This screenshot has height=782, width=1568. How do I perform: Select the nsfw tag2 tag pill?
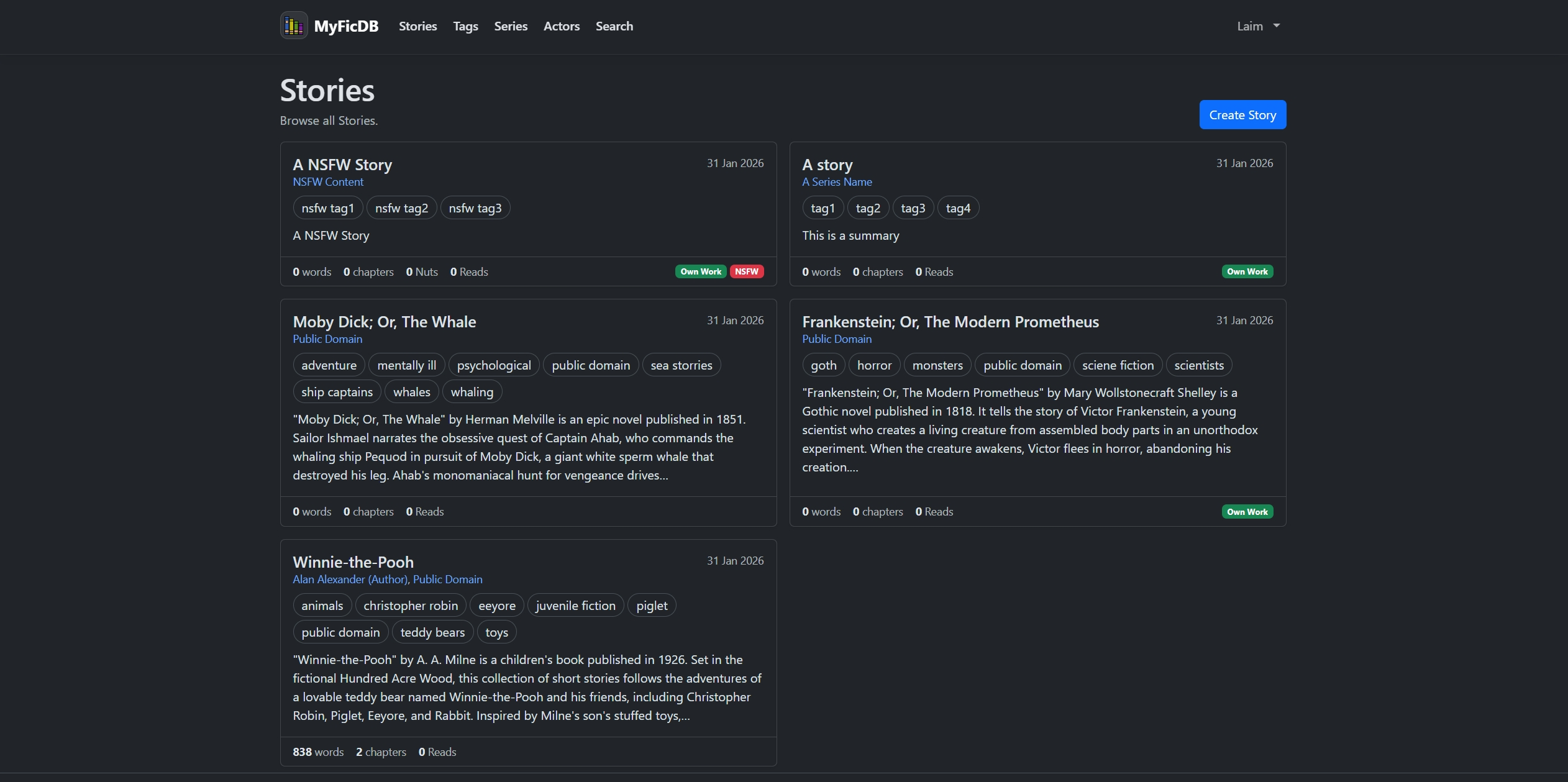pos(401,208)
